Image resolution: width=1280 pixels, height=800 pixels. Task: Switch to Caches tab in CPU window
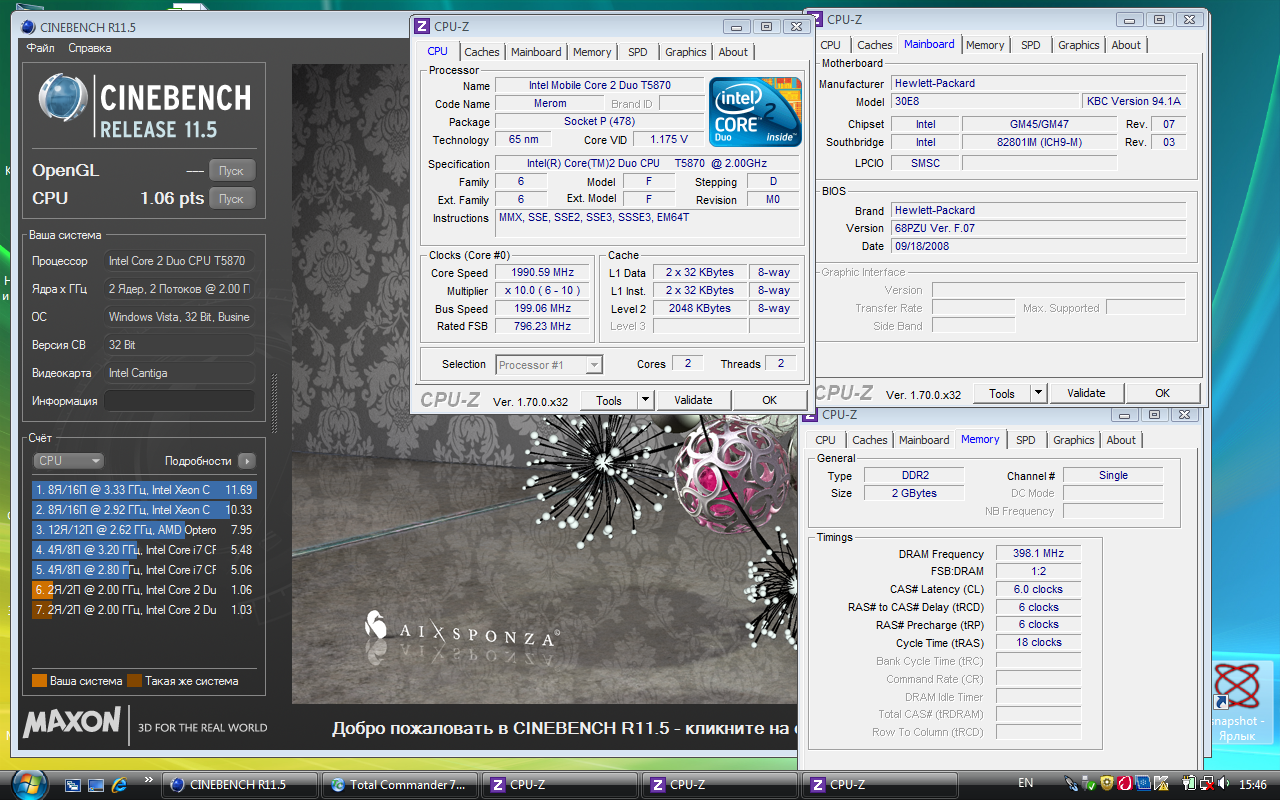point(482,52)
